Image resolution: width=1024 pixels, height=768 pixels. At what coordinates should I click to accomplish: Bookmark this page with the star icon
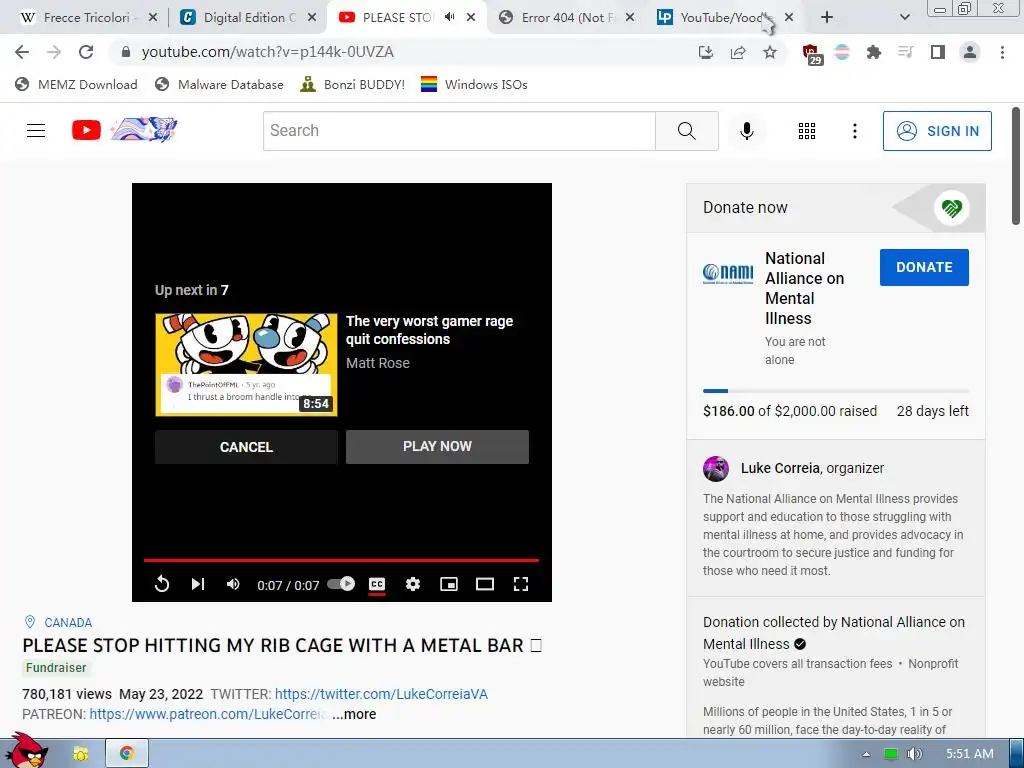770,52
